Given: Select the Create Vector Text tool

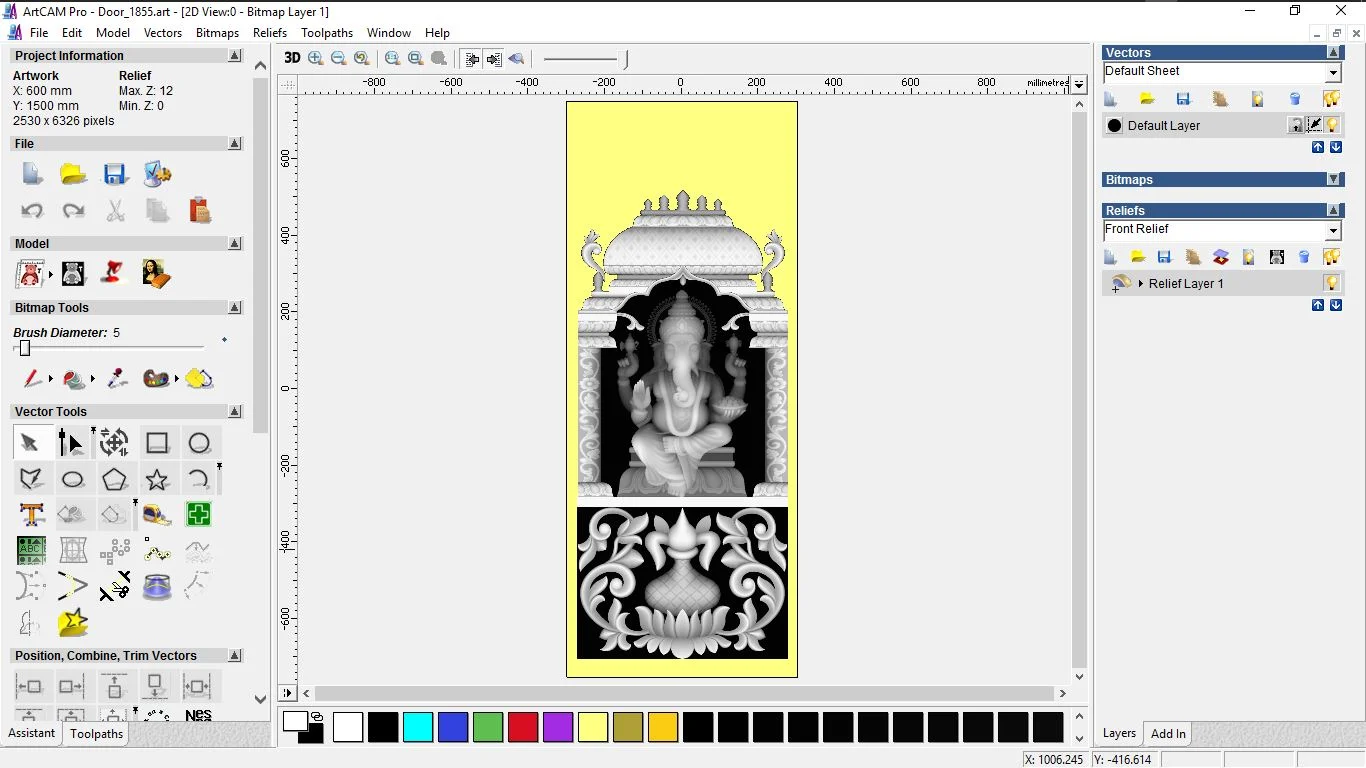Looking at the screenshot, I should tap(33, 513).
